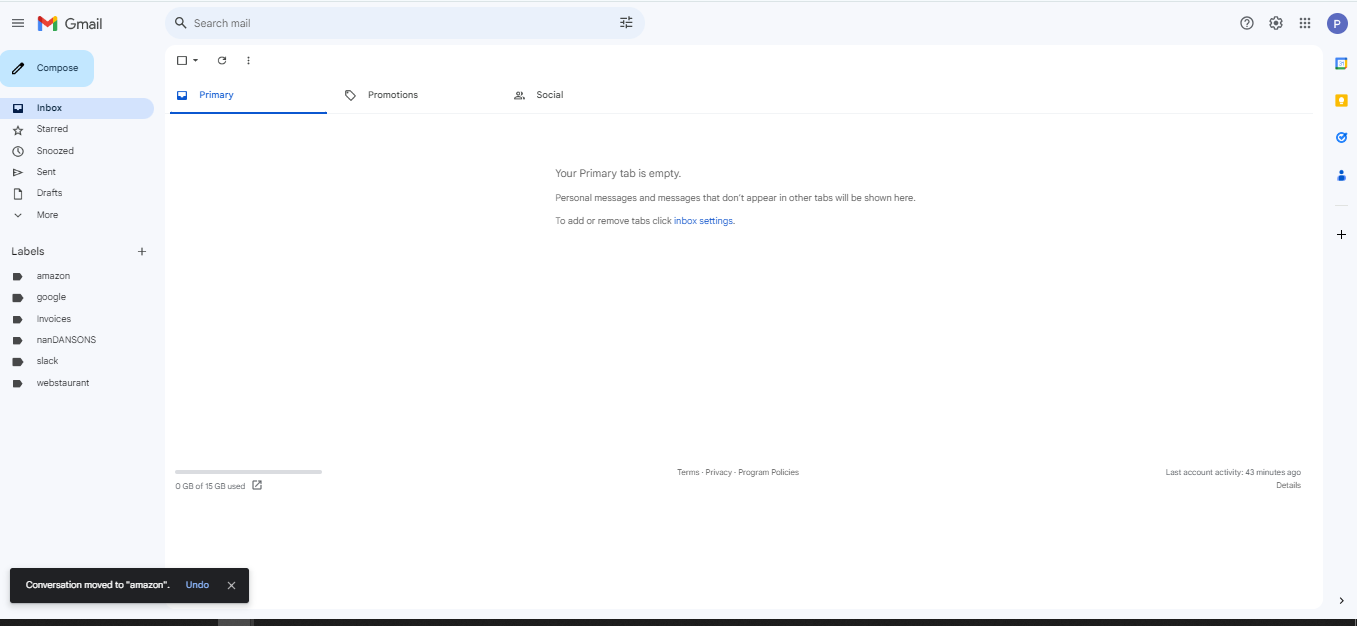The width and height of the screenshot is (1357, 626).
Task: Click the Labels section heading
Action: click(x=28, y=252)
